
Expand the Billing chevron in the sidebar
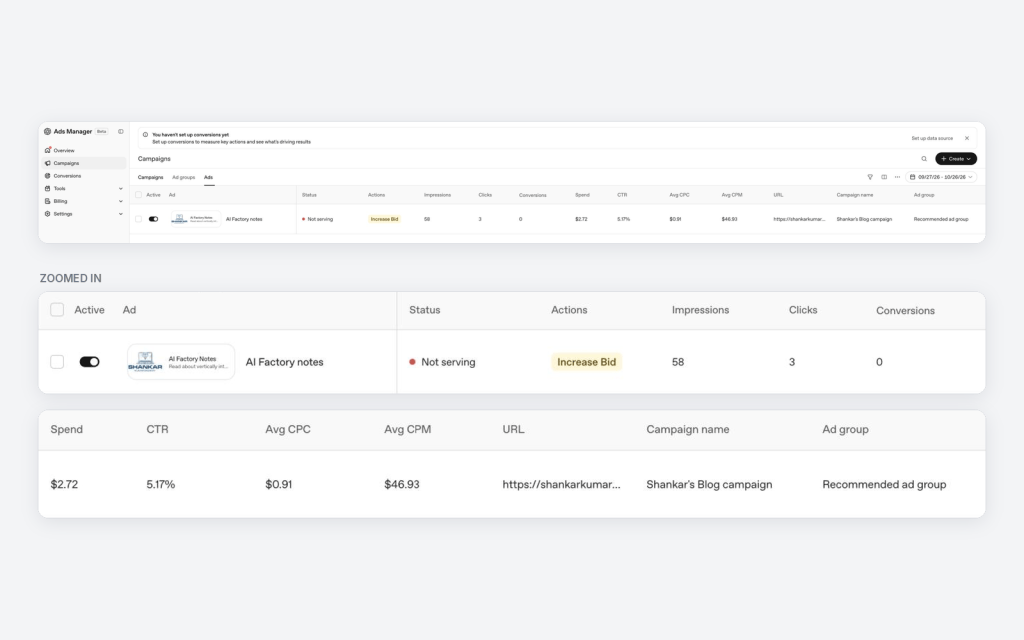click(121, 201)
